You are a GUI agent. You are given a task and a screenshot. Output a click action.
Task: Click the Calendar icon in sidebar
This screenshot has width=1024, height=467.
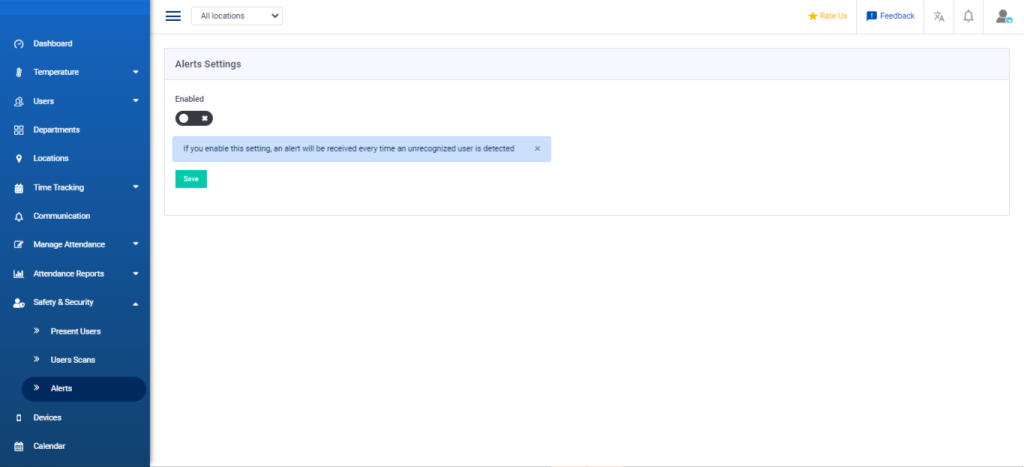point(19,447)
